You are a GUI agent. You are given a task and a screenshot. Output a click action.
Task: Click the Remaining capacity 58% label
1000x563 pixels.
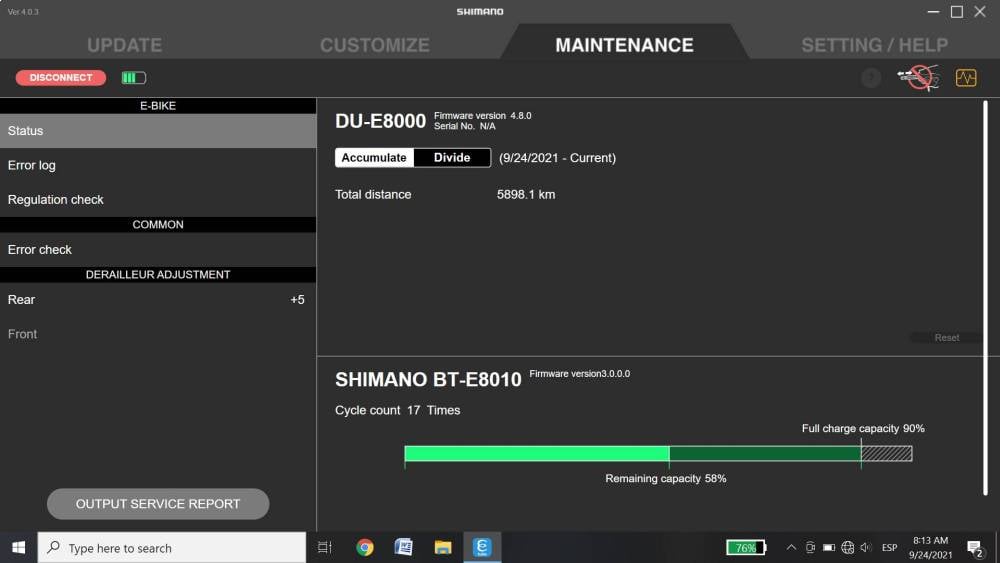(666, 478)
